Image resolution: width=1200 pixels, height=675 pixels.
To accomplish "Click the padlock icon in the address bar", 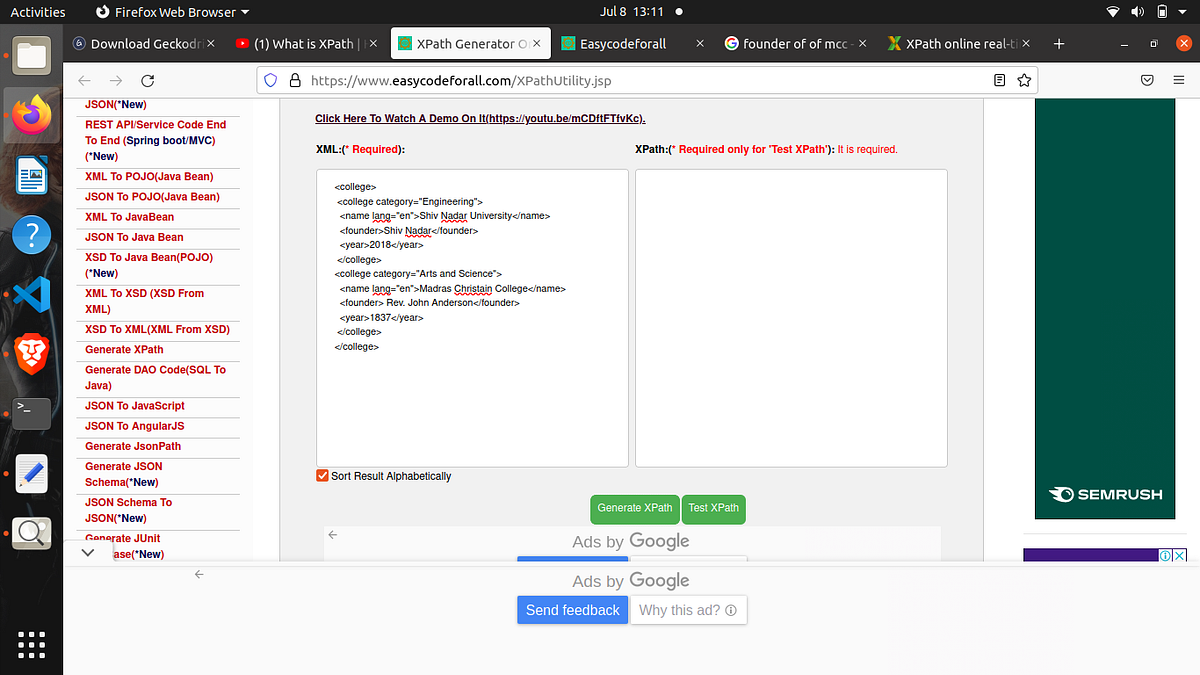I will pyautogui.click(x=294, y=80).
